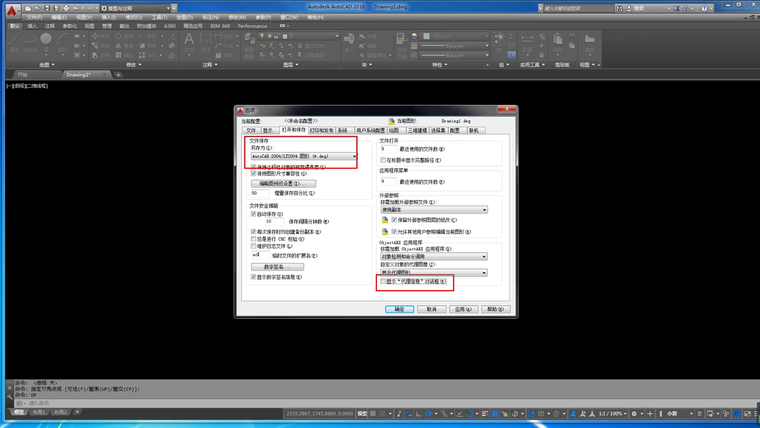Toggle the 自动保存 checkbox
Viewport: 760px width, 428px height.
[254, 213]
